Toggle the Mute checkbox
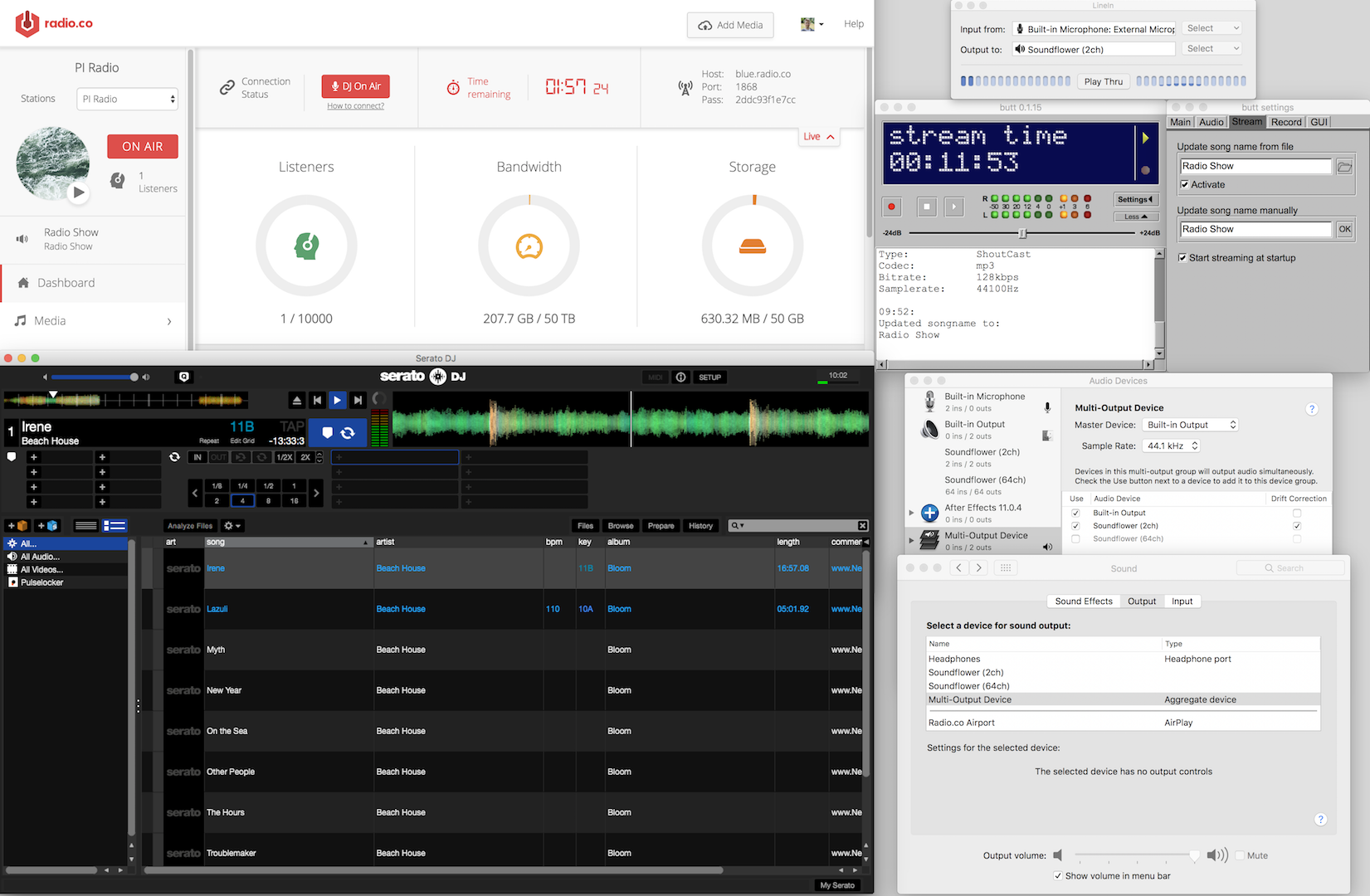This screenshot has width=1370, height=896. click(1240, 855)
